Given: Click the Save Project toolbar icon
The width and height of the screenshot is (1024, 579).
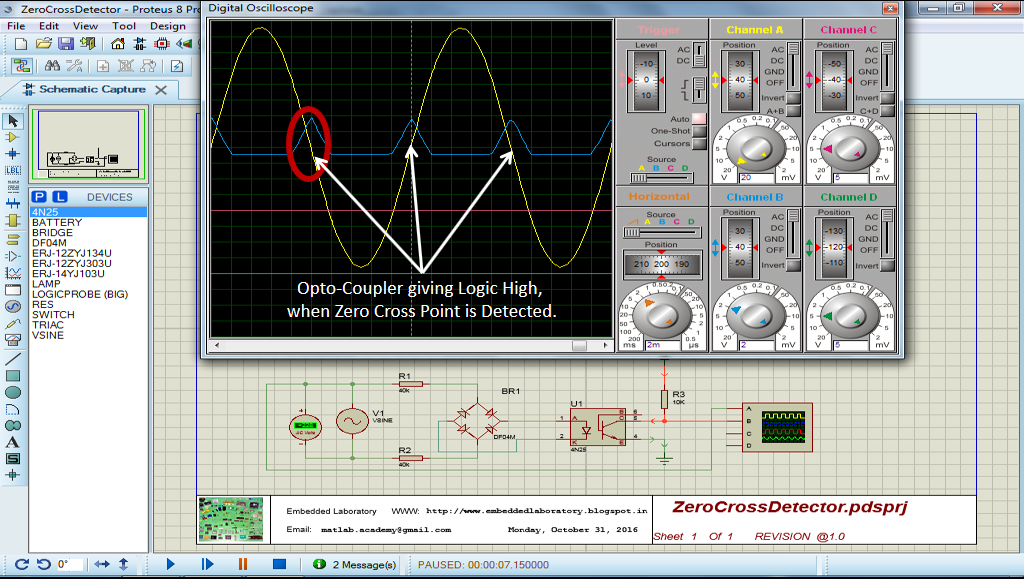Looking at the screenshot, I should click(x=66, y=43).
